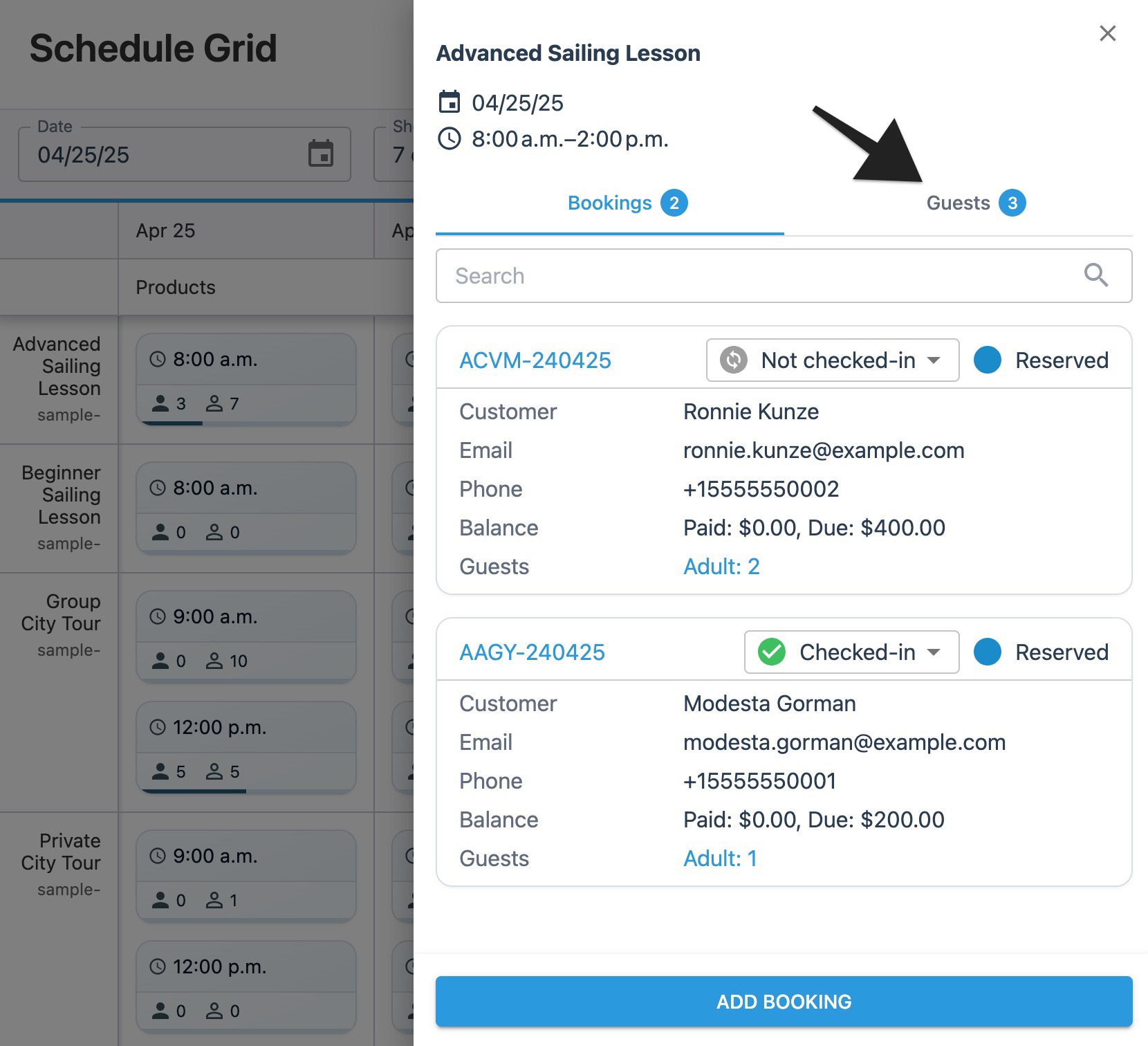Click clock icon in Group City Tour 12:00 p.m. slot
Viewport: 1148px width, 1046px height.
click(158, 727)
